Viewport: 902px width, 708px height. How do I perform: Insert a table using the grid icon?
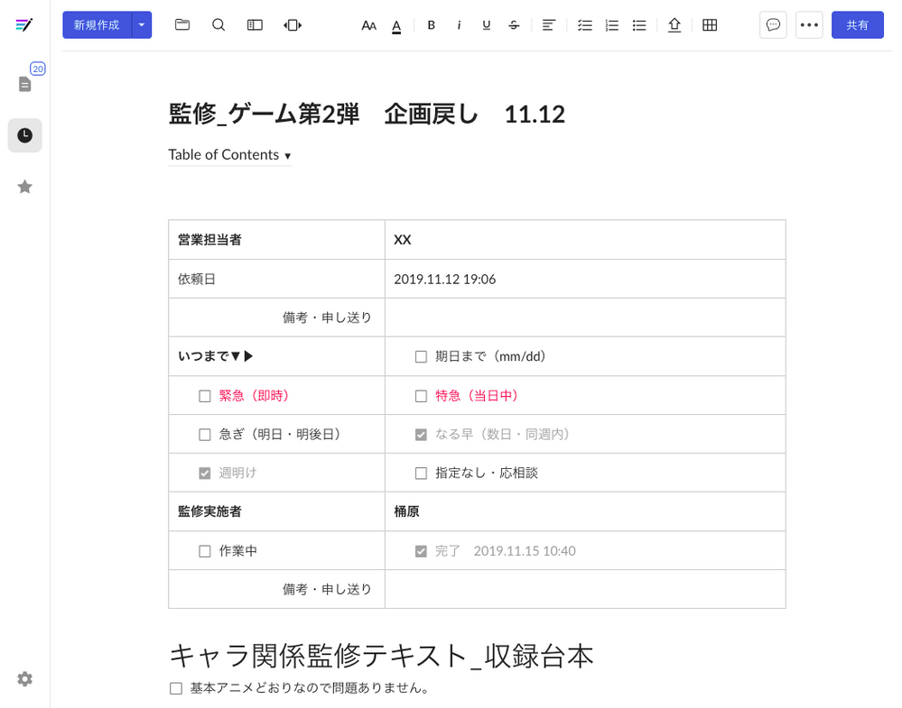710,25
